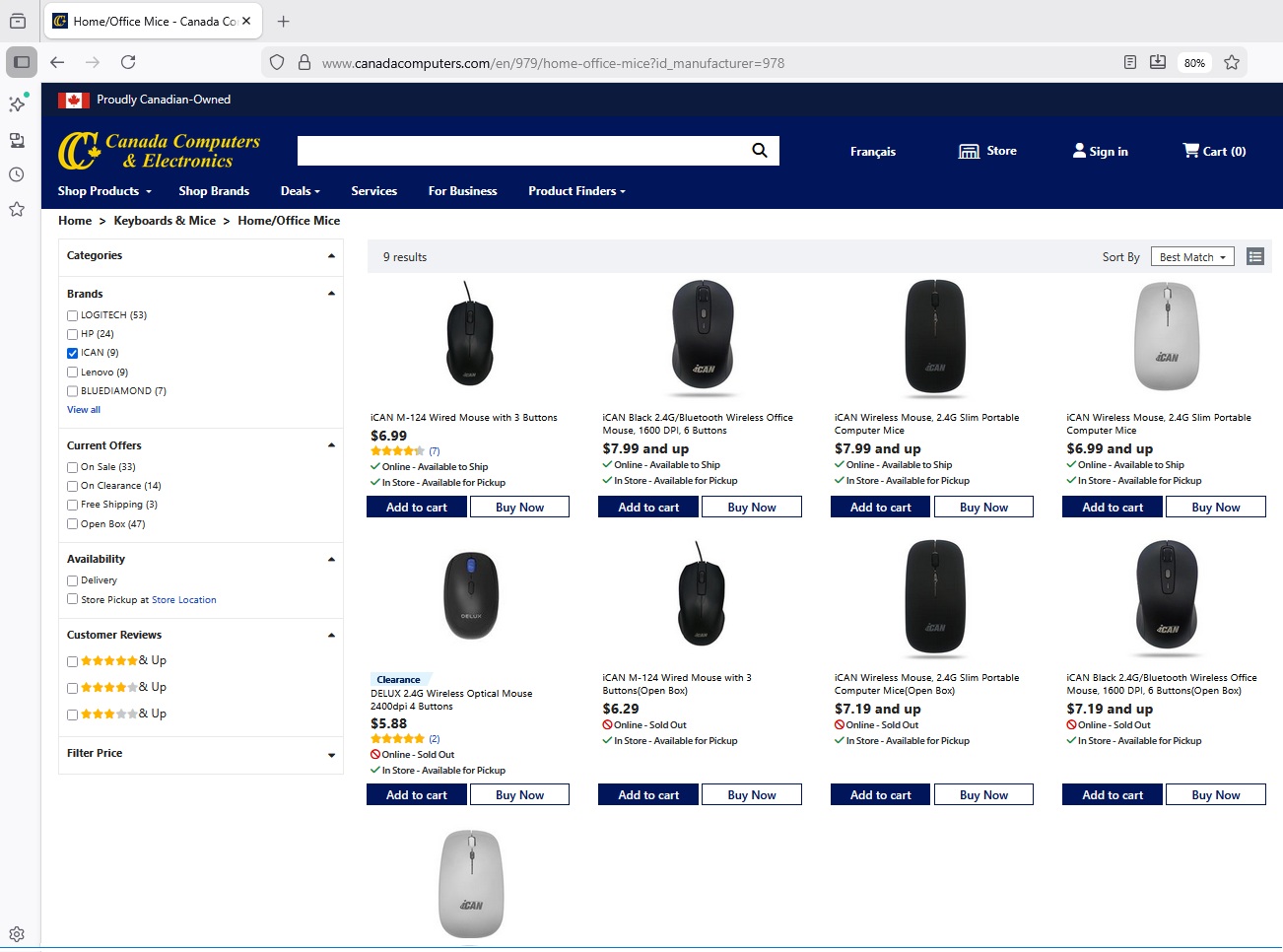View site security padlock information
1283x952 pixels.
pyautogui.click(x=304, y=62)
